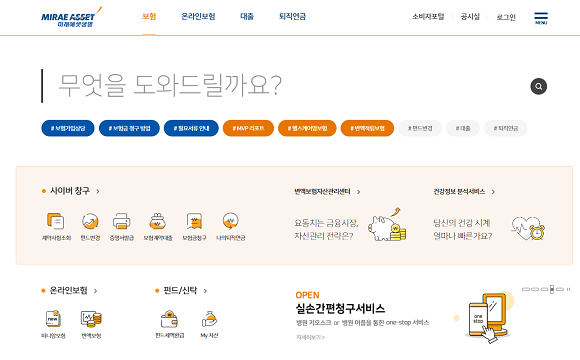Select the gray #퇴직연금 tag
The image size is (580, 360).
click(x=506, y=128)
